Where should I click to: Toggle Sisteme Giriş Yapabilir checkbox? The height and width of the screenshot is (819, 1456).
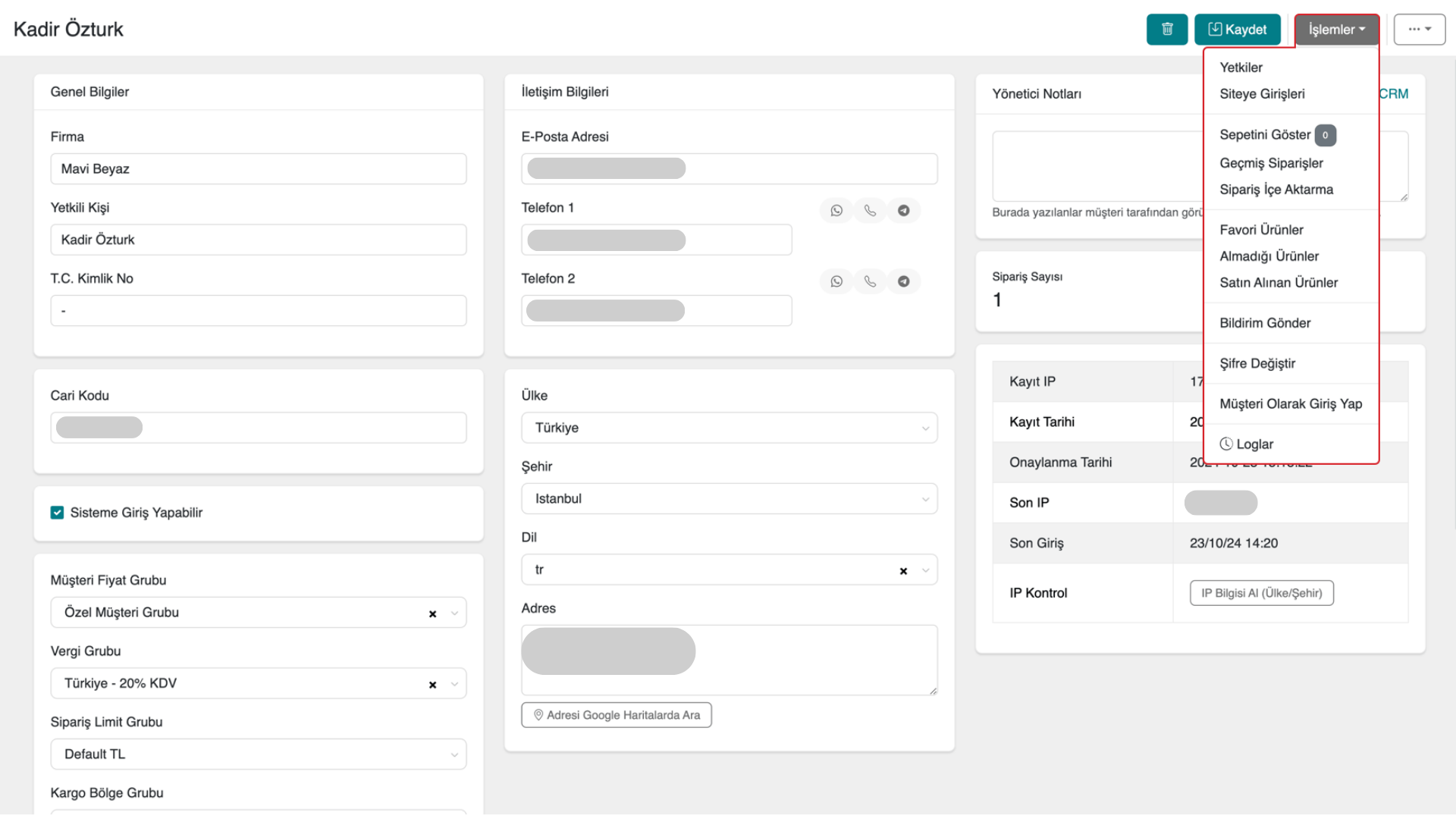[x=57, y=513]
